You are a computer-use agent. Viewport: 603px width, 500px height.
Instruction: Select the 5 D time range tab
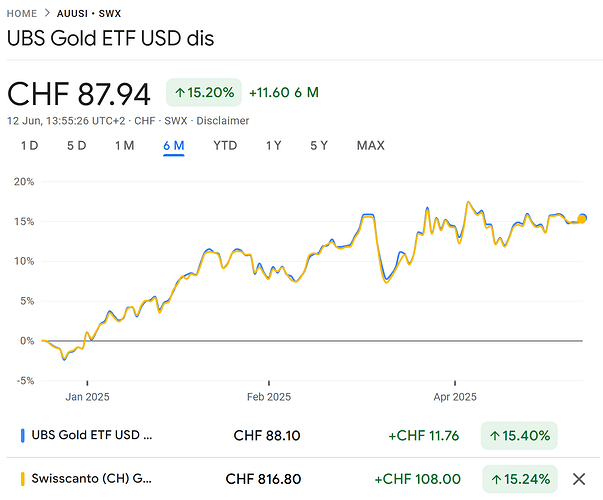tap(77, 146)
